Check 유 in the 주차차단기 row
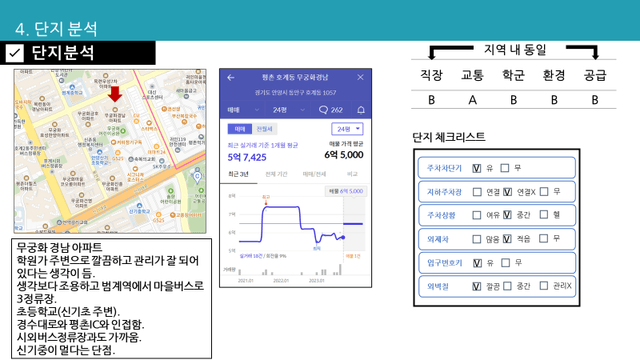This screenshot has height=360, width=640. 476,168
